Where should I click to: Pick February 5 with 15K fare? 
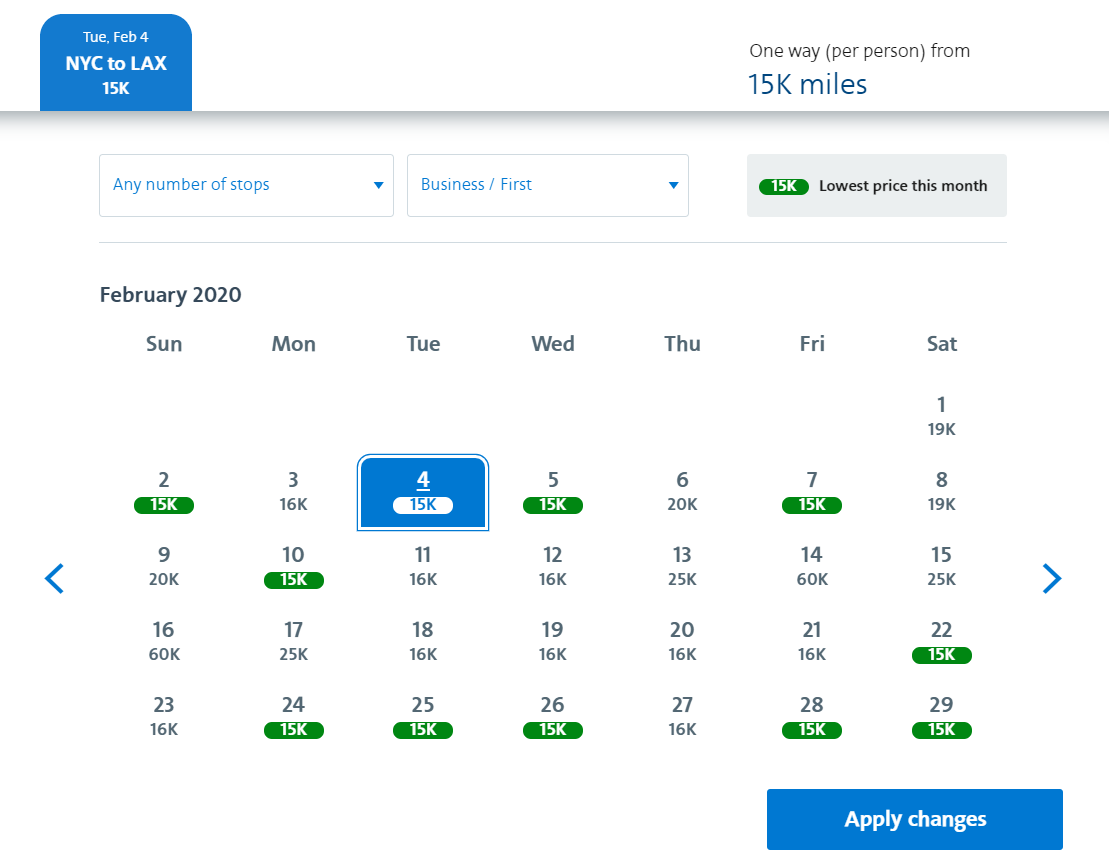[552, 492]
